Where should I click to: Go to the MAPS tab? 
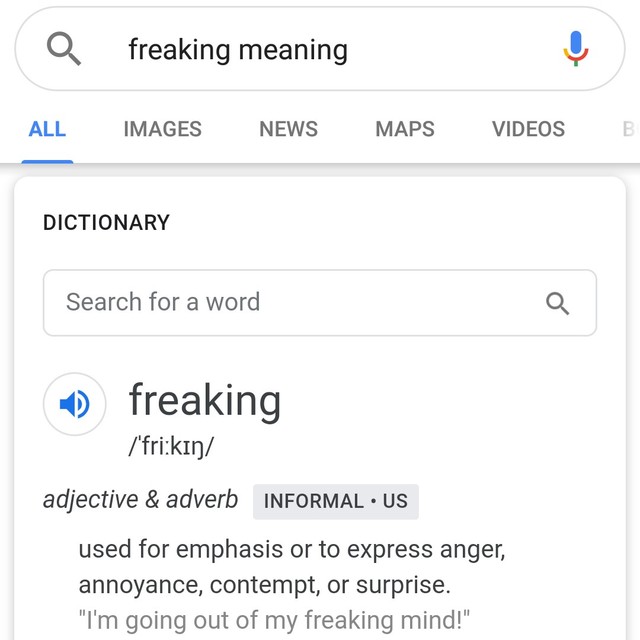405,129
